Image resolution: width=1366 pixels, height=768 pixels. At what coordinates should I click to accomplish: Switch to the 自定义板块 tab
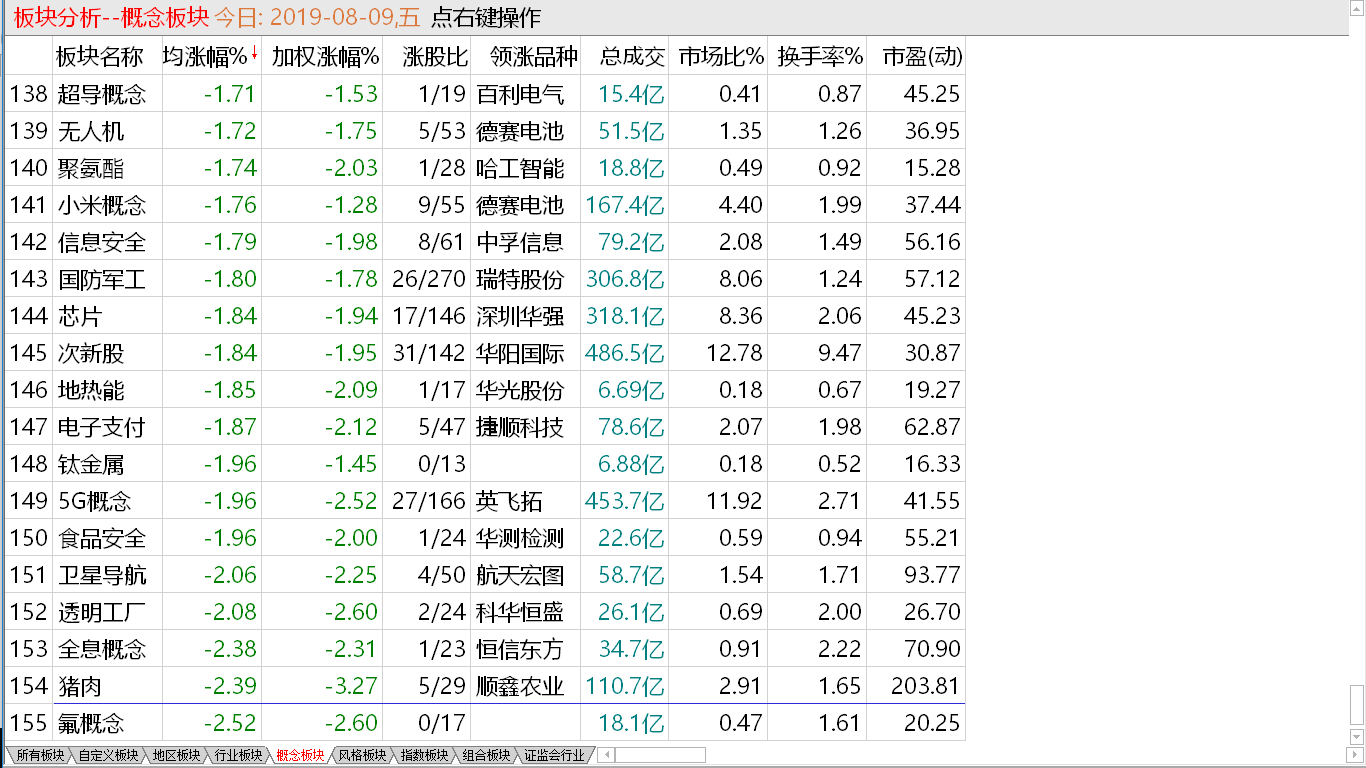point(108,755)
